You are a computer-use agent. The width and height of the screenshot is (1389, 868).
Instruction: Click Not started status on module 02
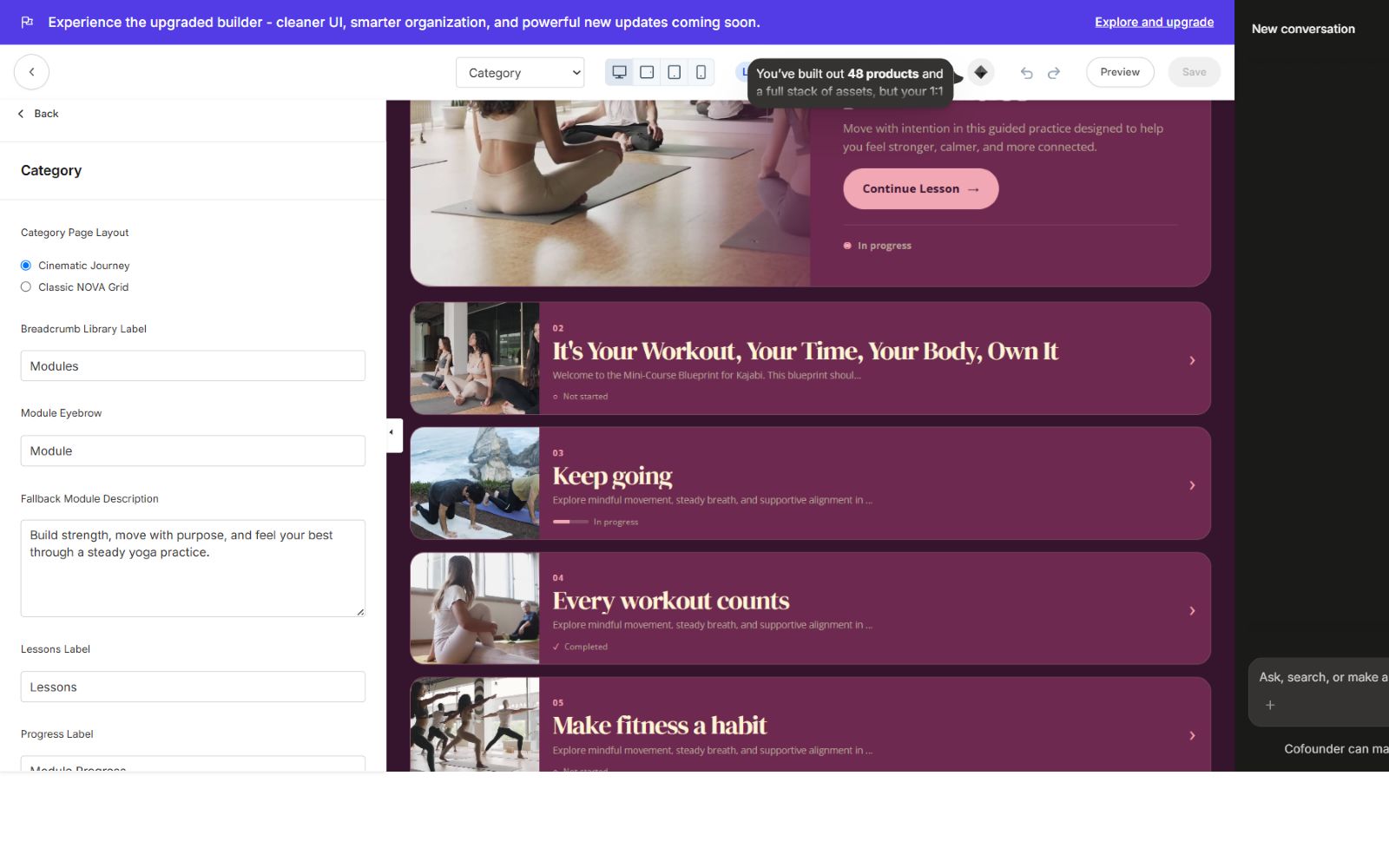coord(581,397)
